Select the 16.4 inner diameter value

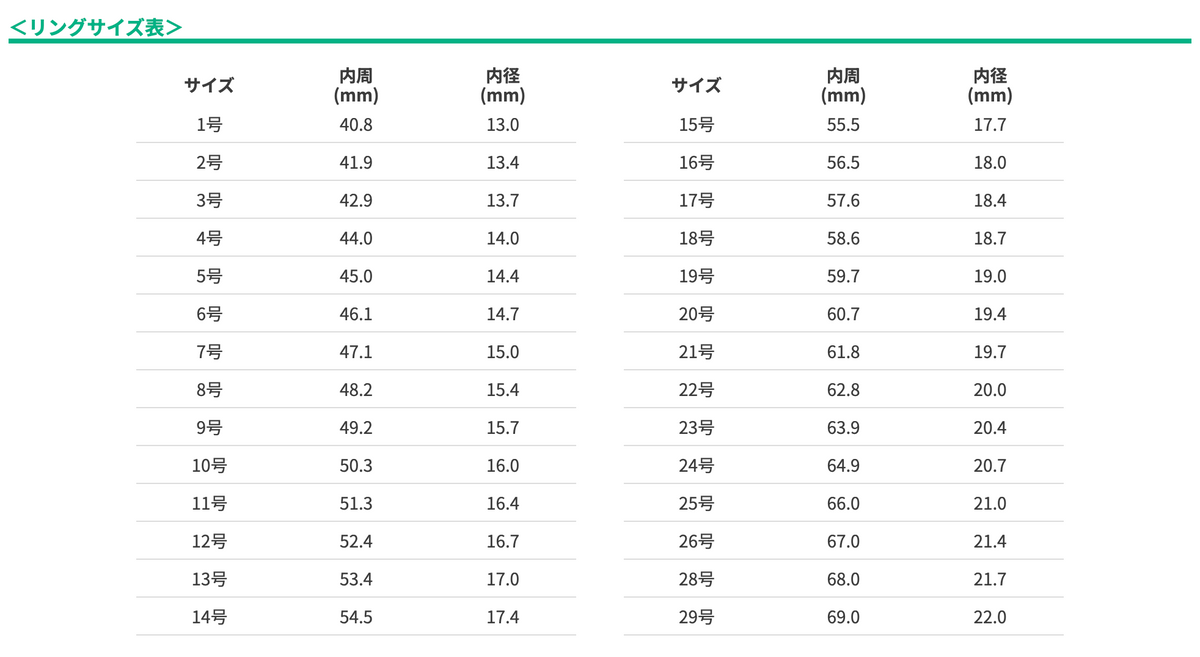coord(503,504)
